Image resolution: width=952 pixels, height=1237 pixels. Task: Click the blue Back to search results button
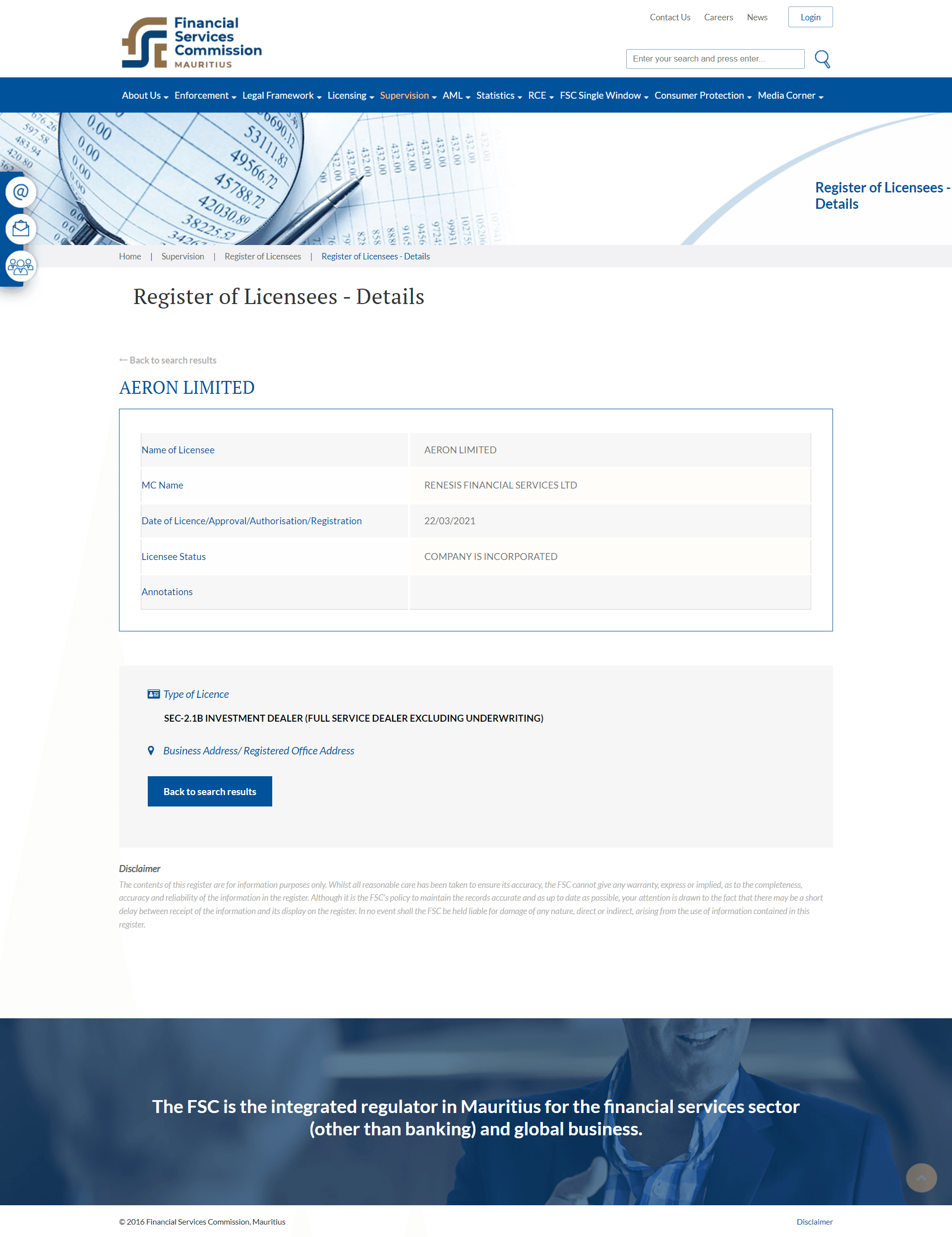pyautogui.click(x=210, y=791)
